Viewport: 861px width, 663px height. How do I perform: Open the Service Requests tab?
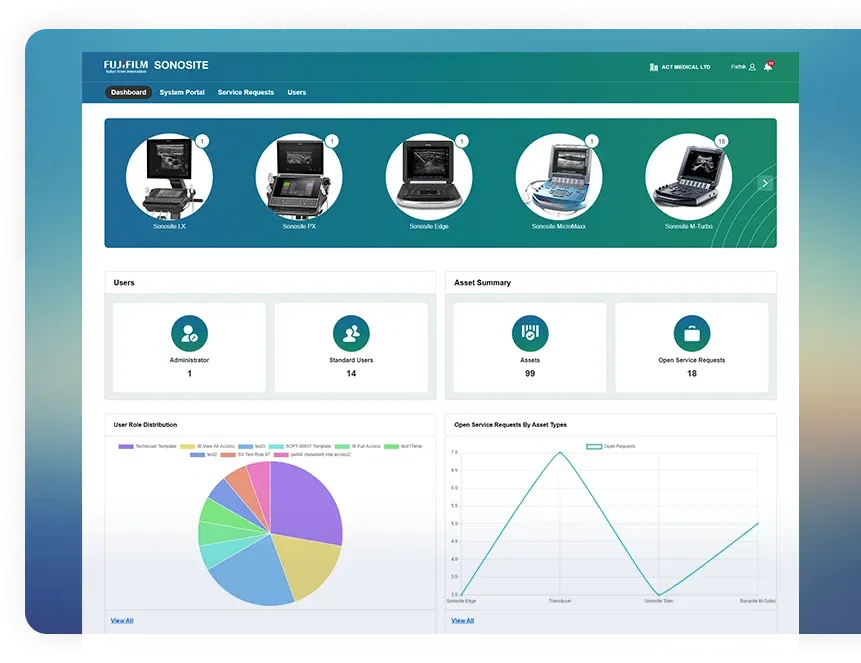[246, 92]
